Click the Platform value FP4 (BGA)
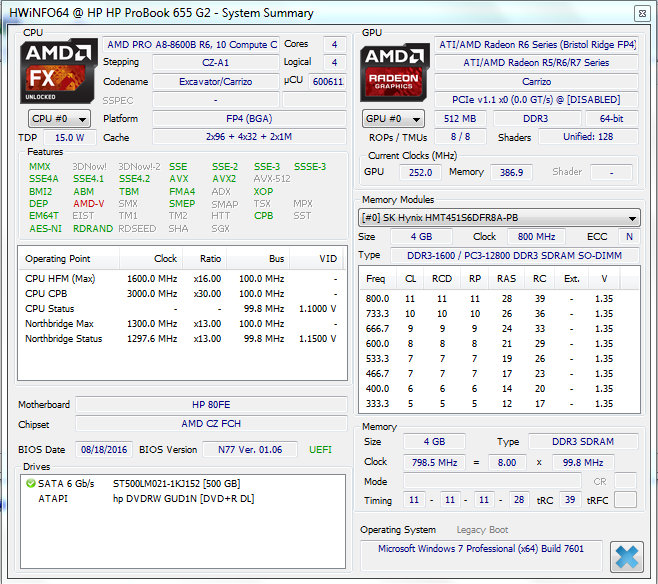The width and height of the screenshot is (658, 584). 249,119
